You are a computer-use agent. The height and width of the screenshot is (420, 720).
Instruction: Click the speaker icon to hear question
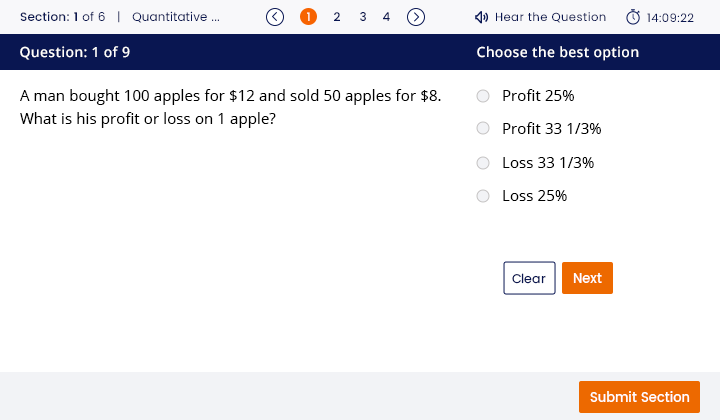pos(481,17)
